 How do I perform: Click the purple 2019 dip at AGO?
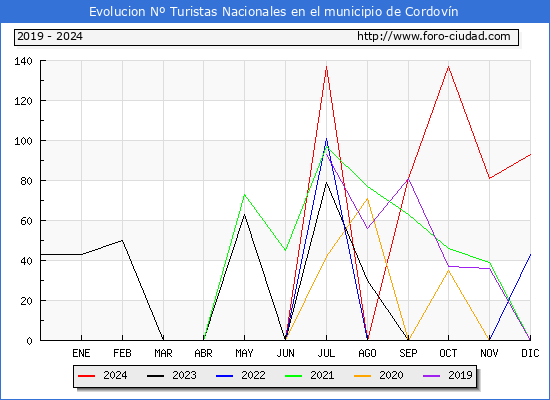(x=367, y=228)
